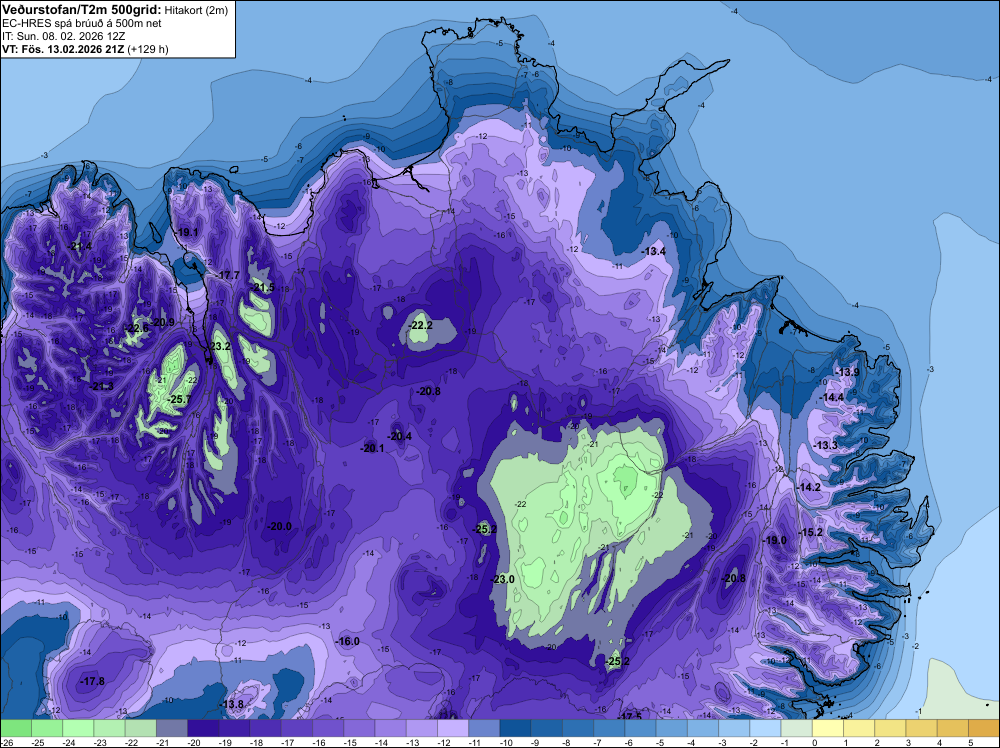Click the valid time 'VT: Fös. 13.02.2026 21Z'
1000x748 pixels.
coord(63,49)
